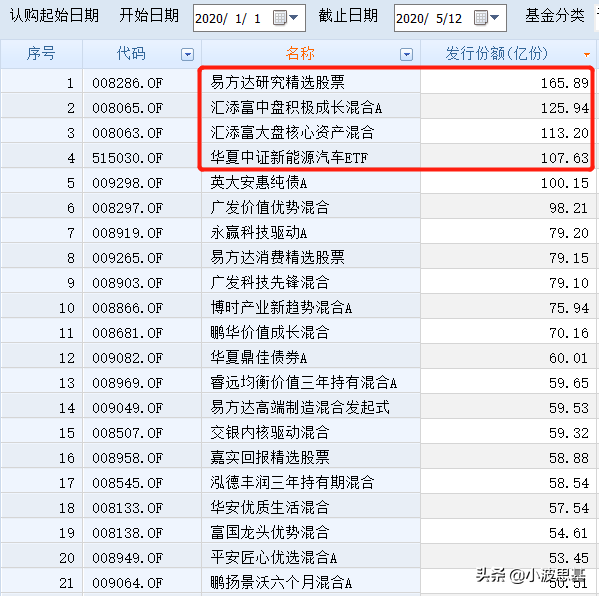This screenshot has width=599, height=596.
Task: Select fund 华安优质生活混合
Action: click(270, 508)
